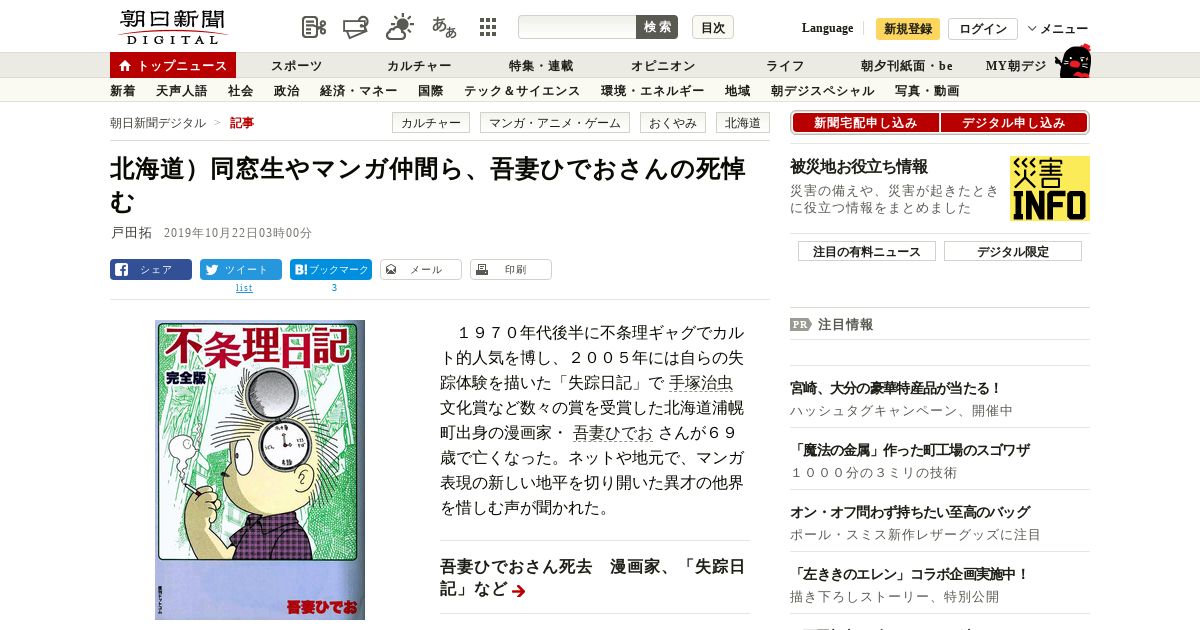
Task: Click the Asahi Shimbun Digital logo
Action: click(172, 27)
